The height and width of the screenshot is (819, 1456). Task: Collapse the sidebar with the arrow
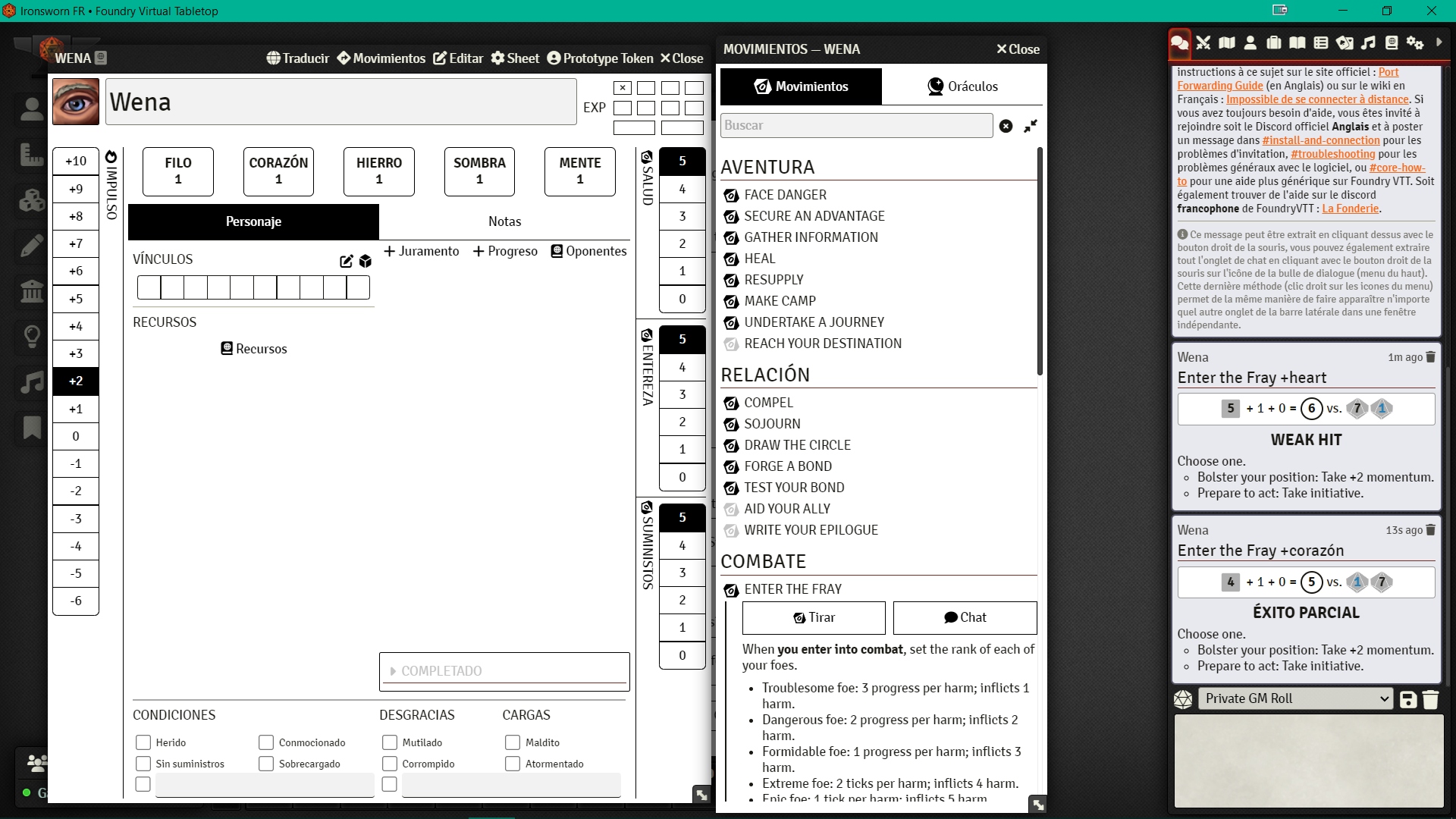(x=1439, y=43)
